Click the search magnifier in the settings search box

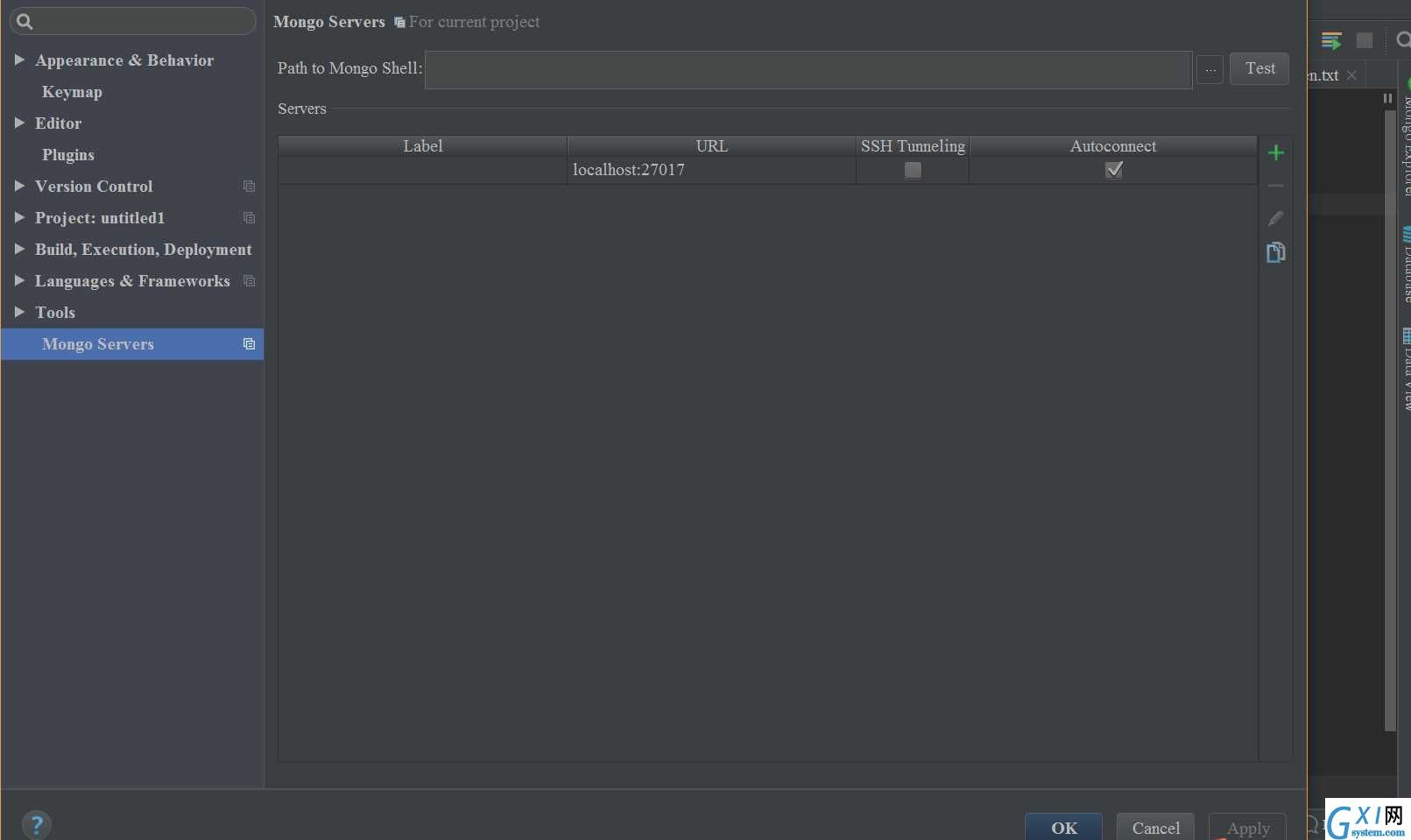(25, 22)
